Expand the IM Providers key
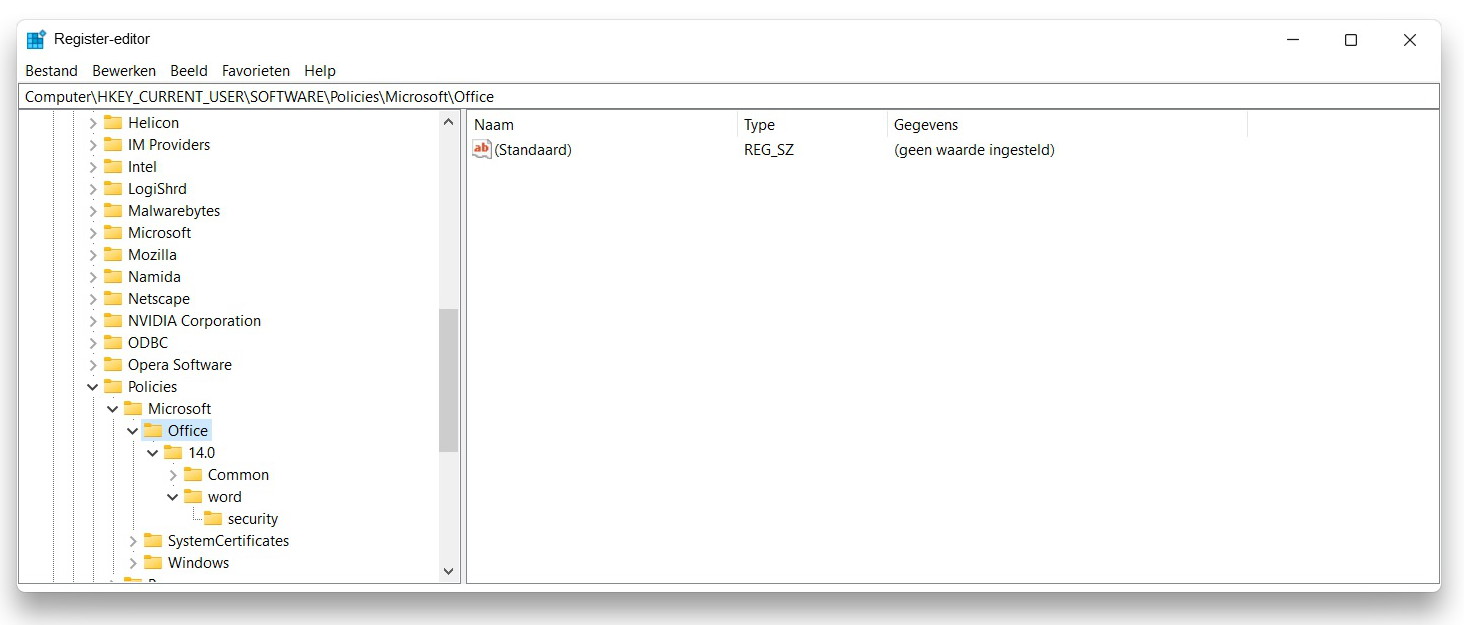This screenshot has height=625, width=1464. [x=93, y=145]
